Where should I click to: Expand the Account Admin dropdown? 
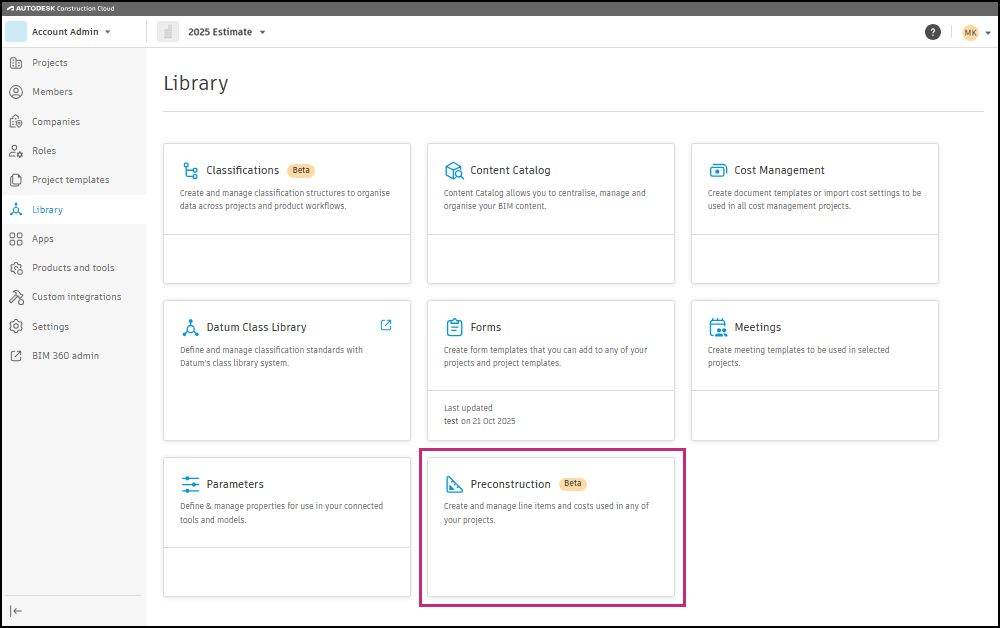(107, 32)
